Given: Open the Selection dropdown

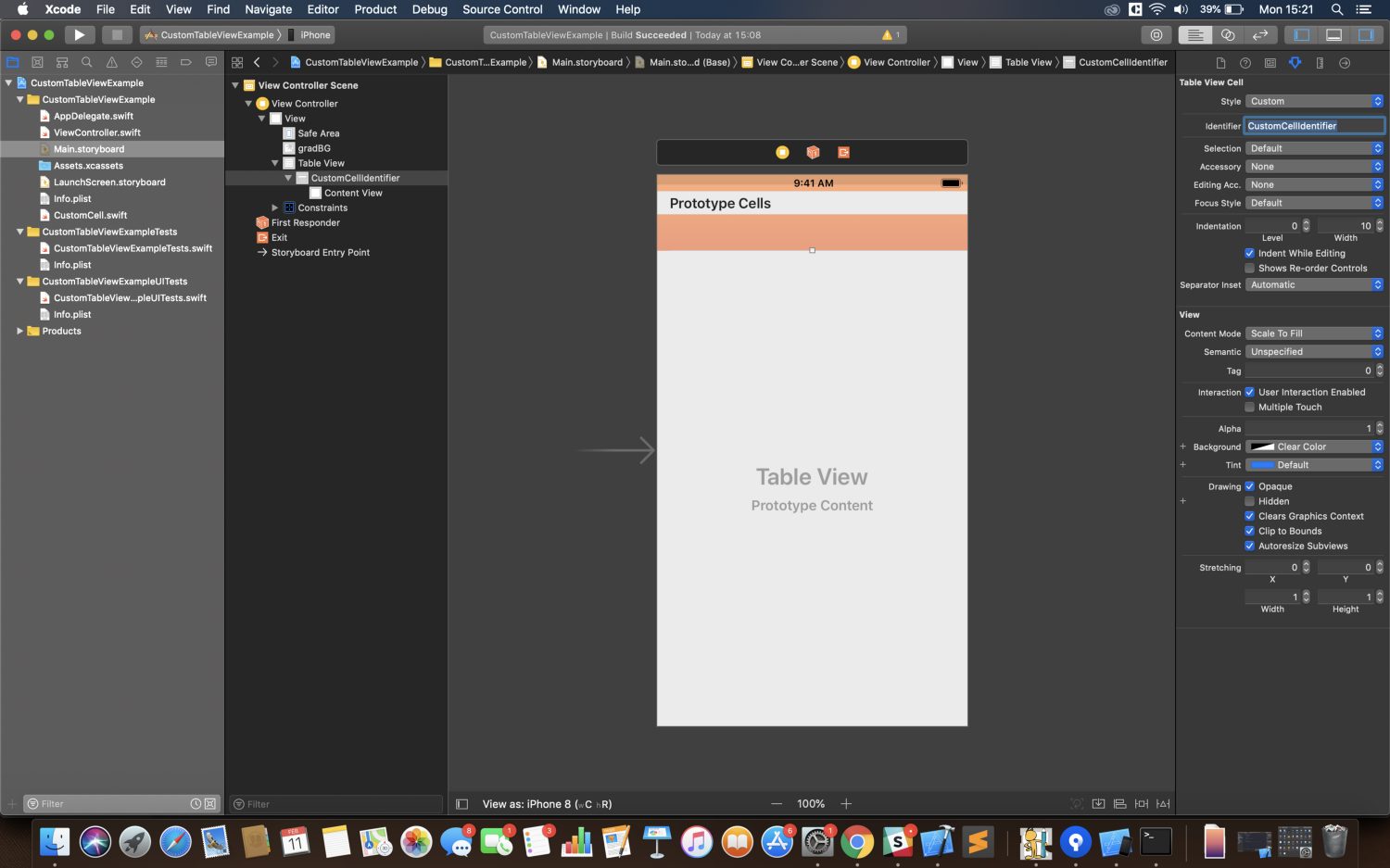Looking at the screenshot, I should coord(1314,148).
